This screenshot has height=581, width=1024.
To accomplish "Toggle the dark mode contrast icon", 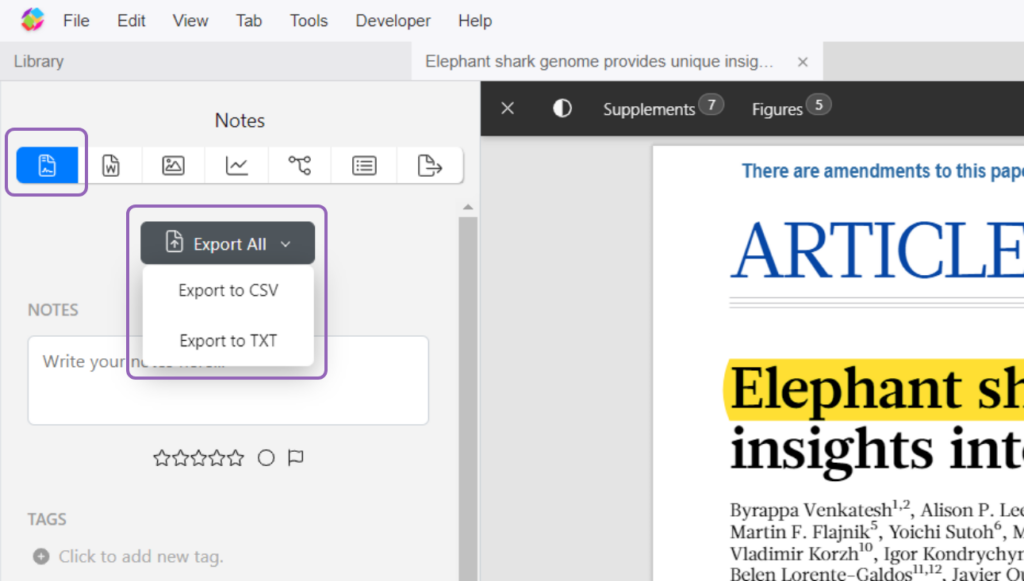I will (562, 108).
